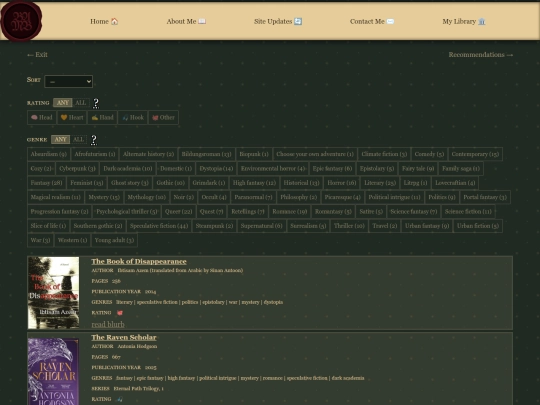Filter by Speculative fiction genre
The image size is (540, 405).
coord(159,226)
